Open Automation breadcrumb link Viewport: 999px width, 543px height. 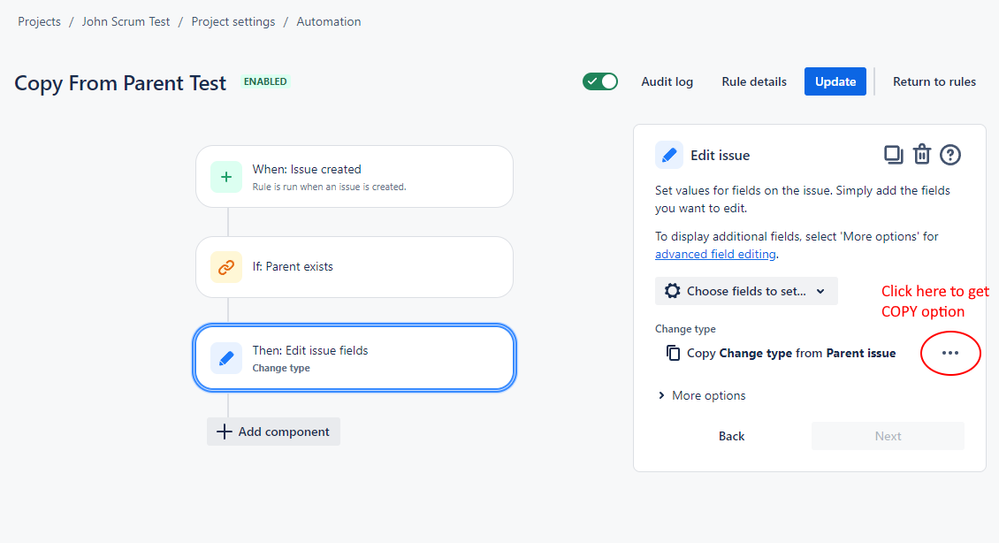pyautogui.click(x=329, y=22)
